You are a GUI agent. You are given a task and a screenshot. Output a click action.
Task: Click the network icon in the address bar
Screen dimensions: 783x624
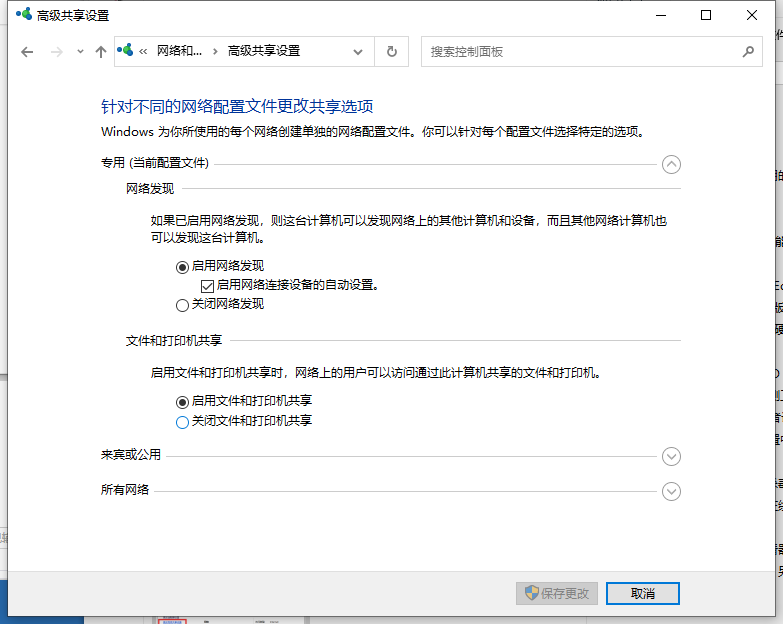click(126, 51)
